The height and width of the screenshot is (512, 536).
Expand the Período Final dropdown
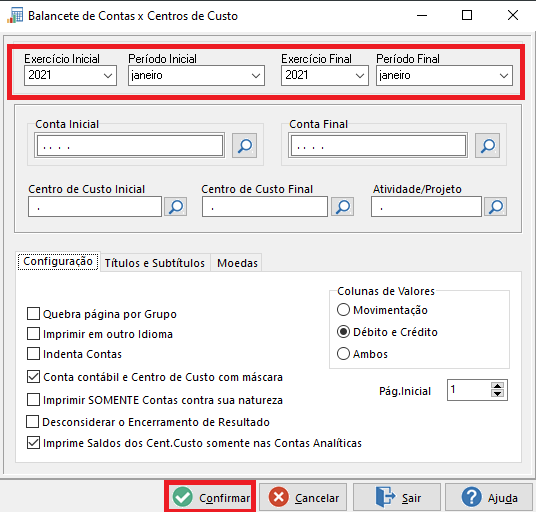click(x=504, y=76)
